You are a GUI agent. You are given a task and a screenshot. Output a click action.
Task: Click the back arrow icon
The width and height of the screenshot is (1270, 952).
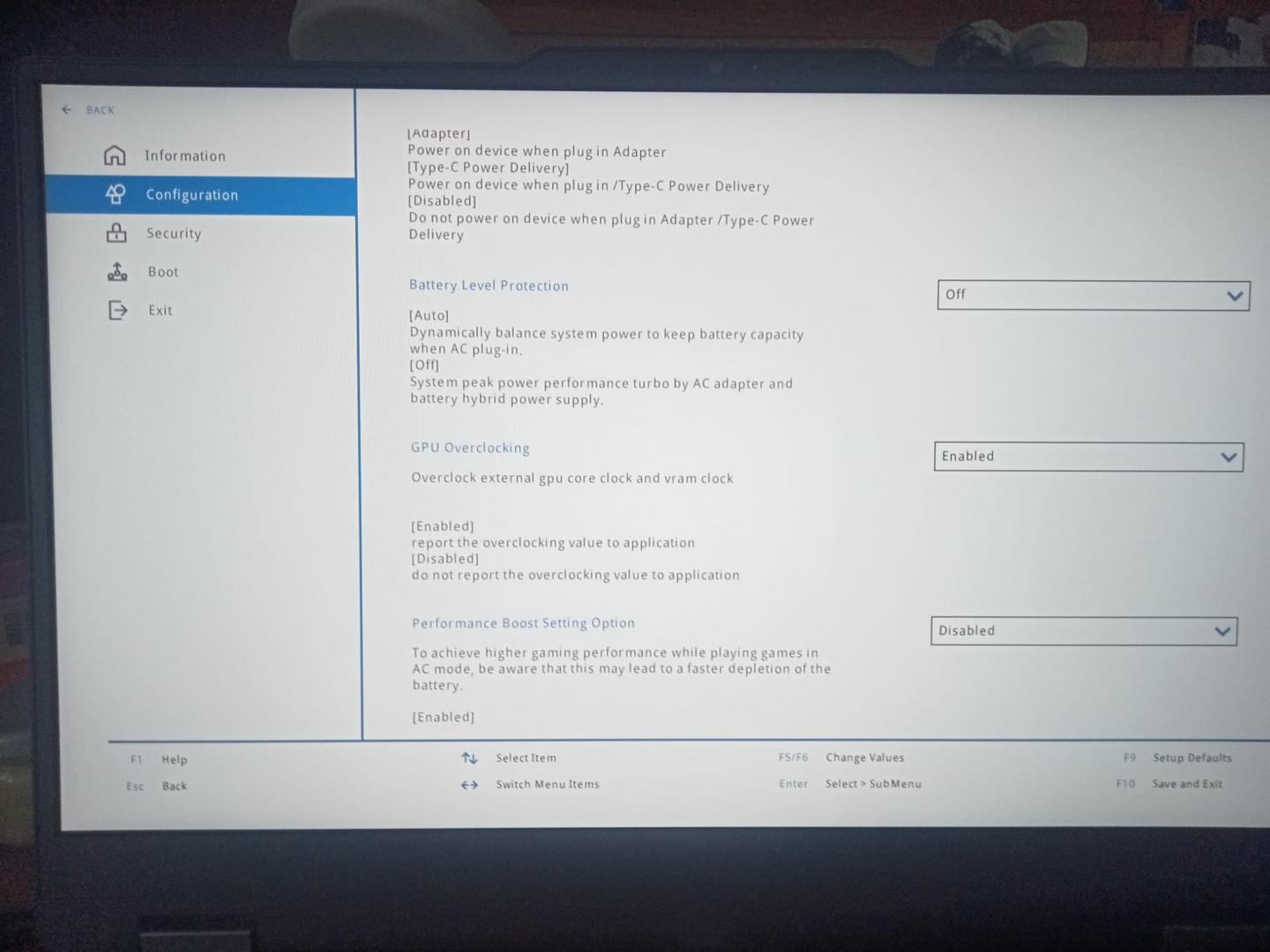67,110
